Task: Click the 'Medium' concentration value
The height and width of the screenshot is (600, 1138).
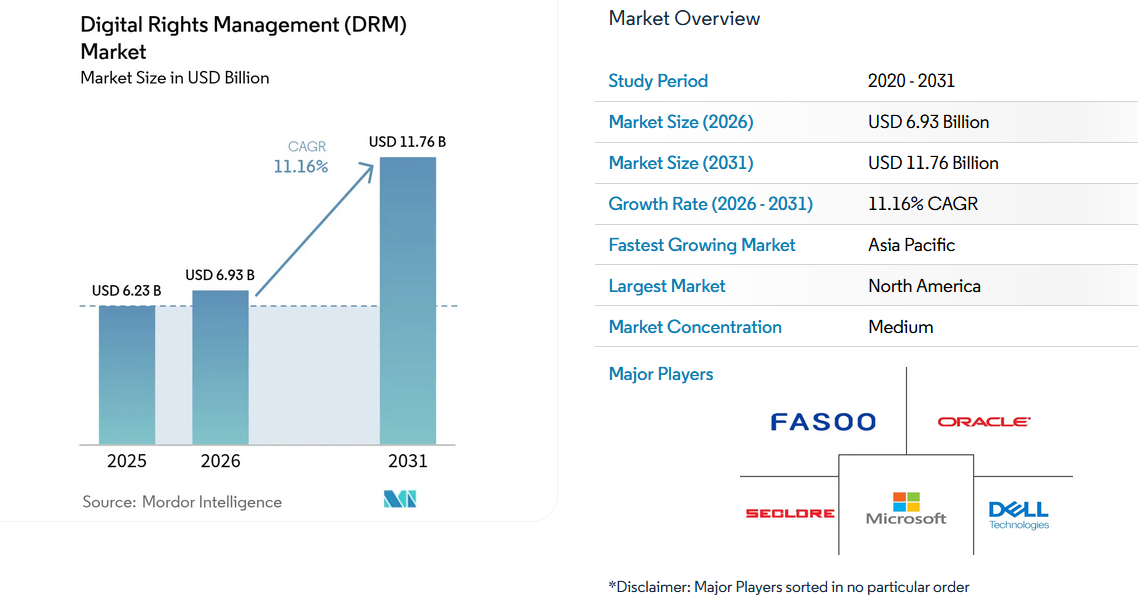Action: 901,327
